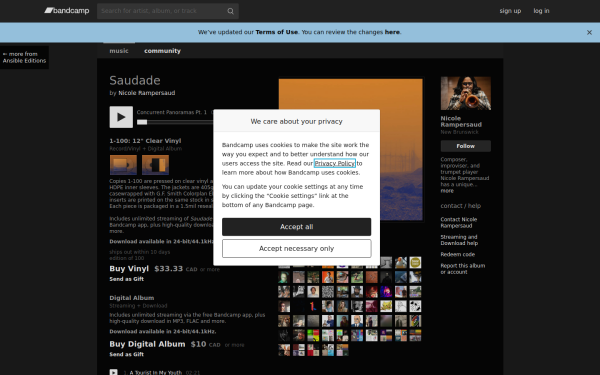Send vinyl as Gift
The width and height of the screenshot is (600, 375).
click(x=127, y=279)
